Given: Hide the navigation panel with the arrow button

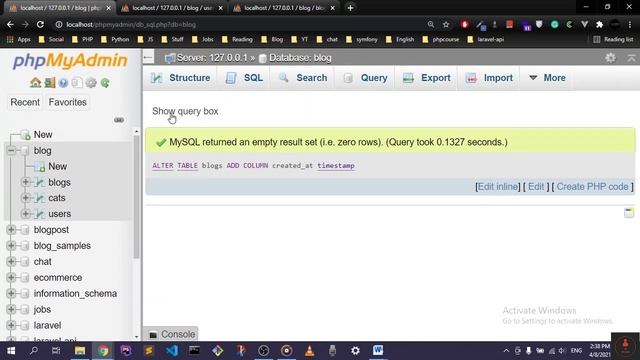Looking at the screenshot, I should click(x=148, y=58).
